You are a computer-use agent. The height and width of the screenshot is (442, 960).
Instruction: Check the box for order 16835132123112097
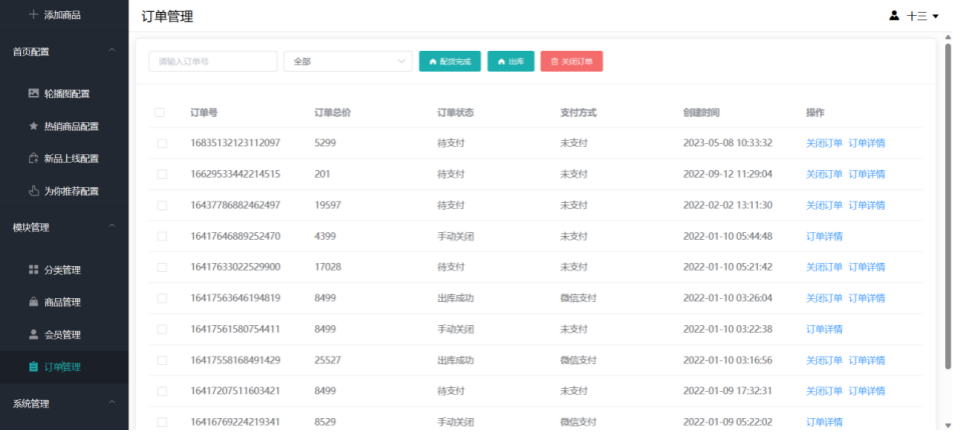pos(160,143)
